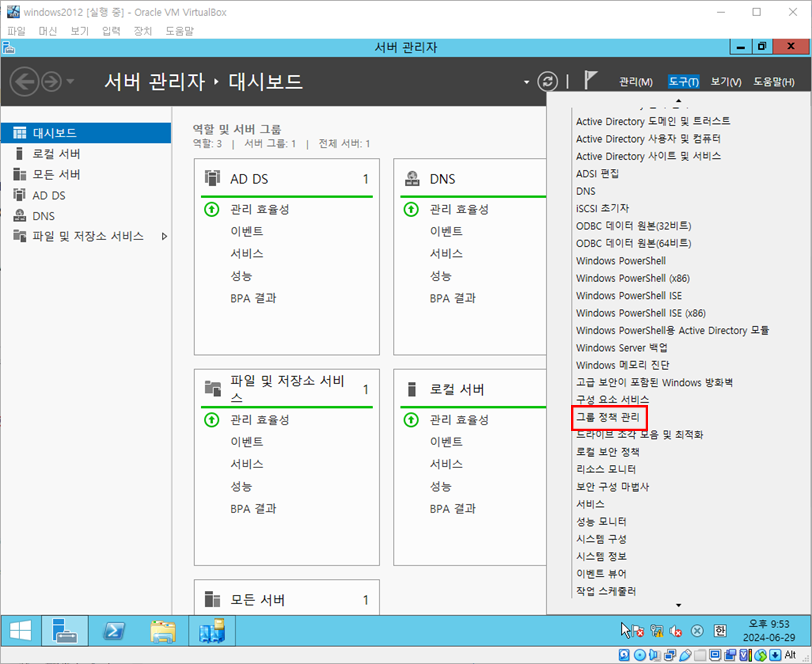Click the AD DS tile icon

[212, 178]
